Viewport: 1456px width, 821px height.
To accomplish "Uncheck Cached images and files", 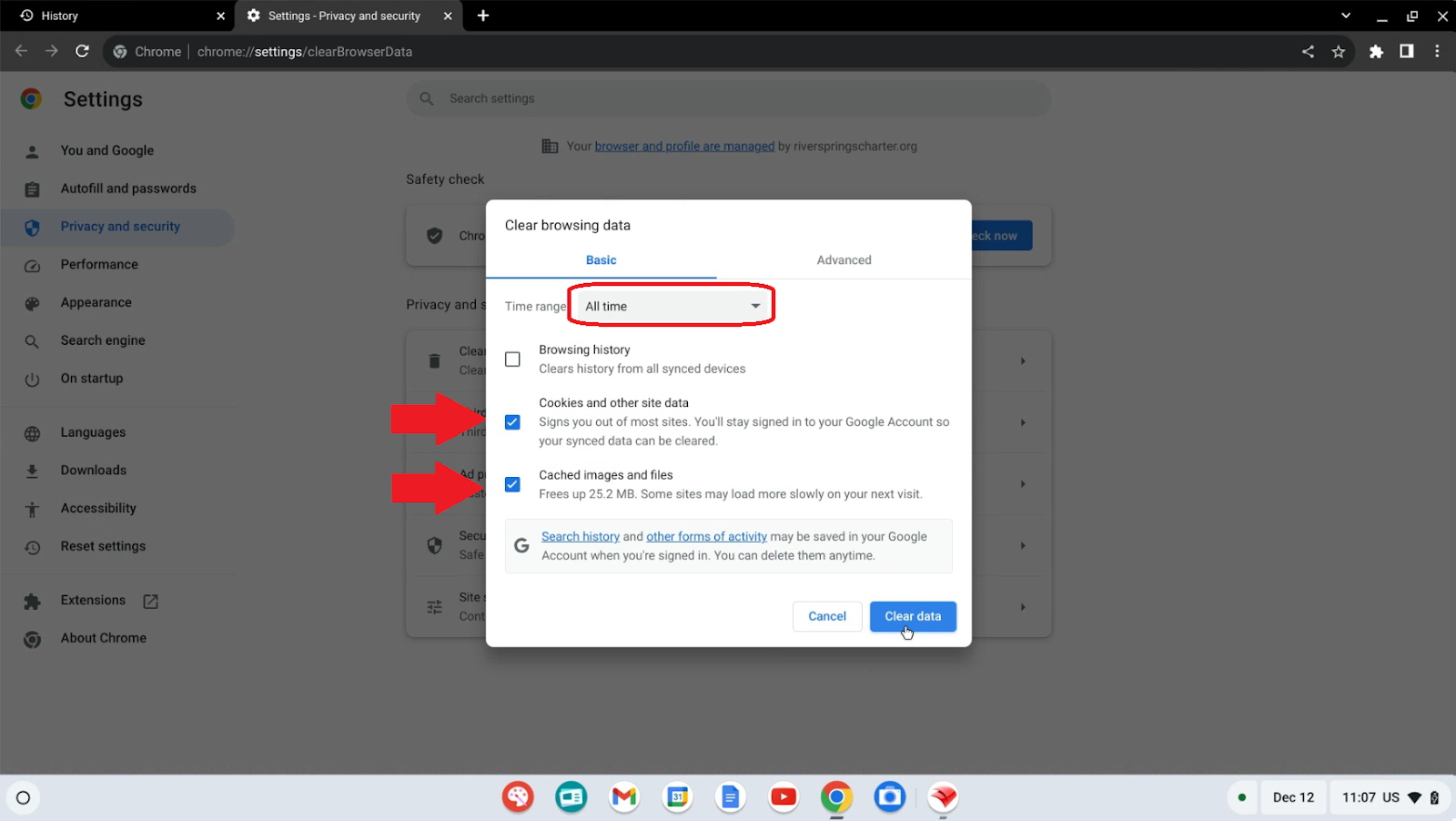I will pos(513,484).
